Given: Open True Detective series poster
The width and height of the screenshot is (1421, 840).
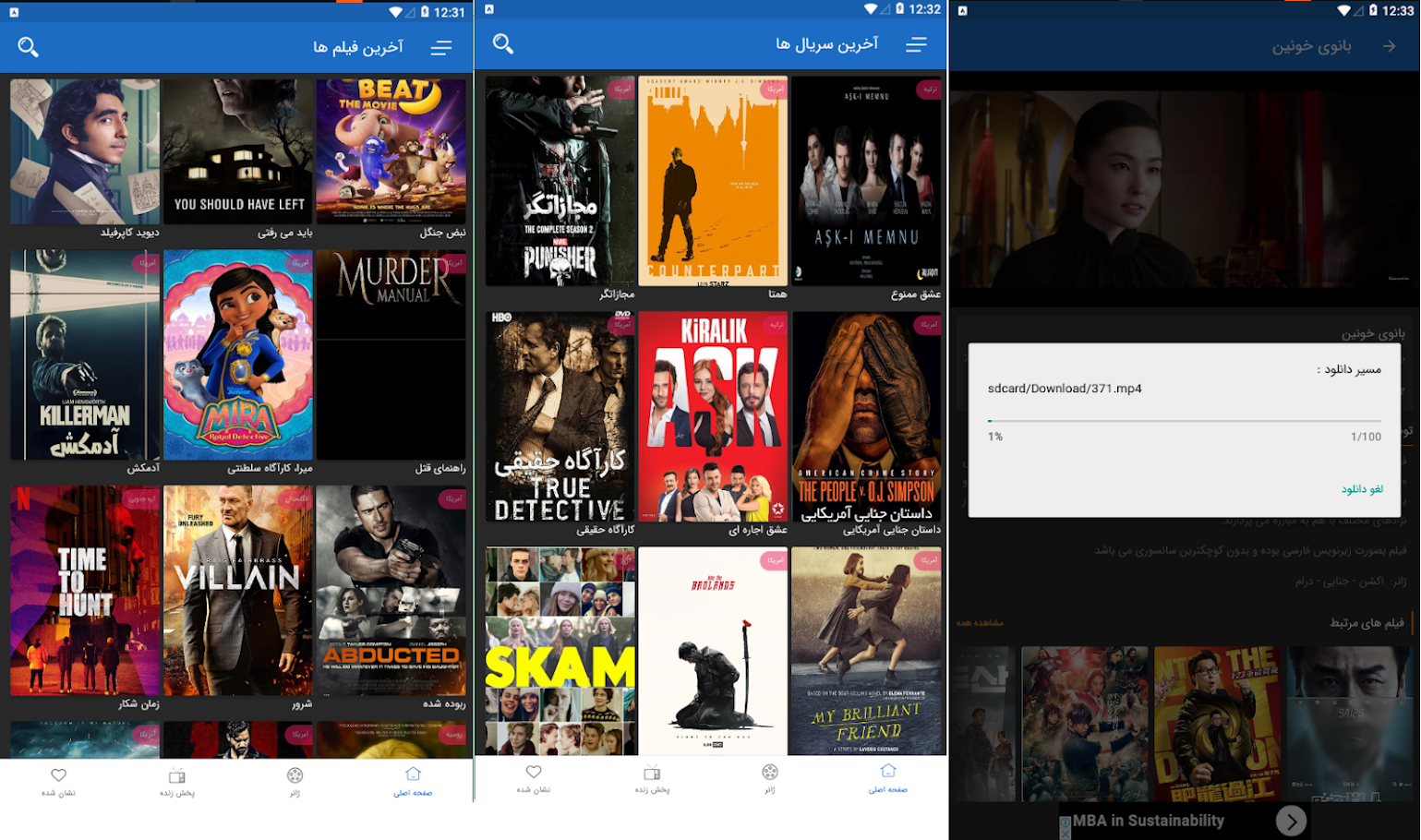Looking at the screenshot, I should [x=560, y=416].
